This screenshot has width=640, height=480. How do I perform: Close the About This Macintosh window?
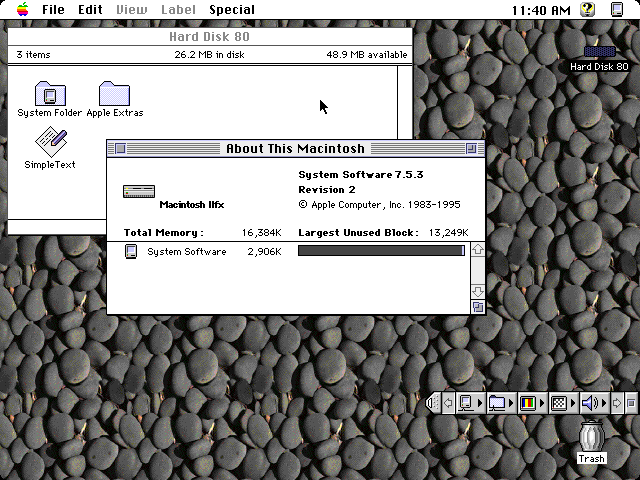tap(120, 149)
